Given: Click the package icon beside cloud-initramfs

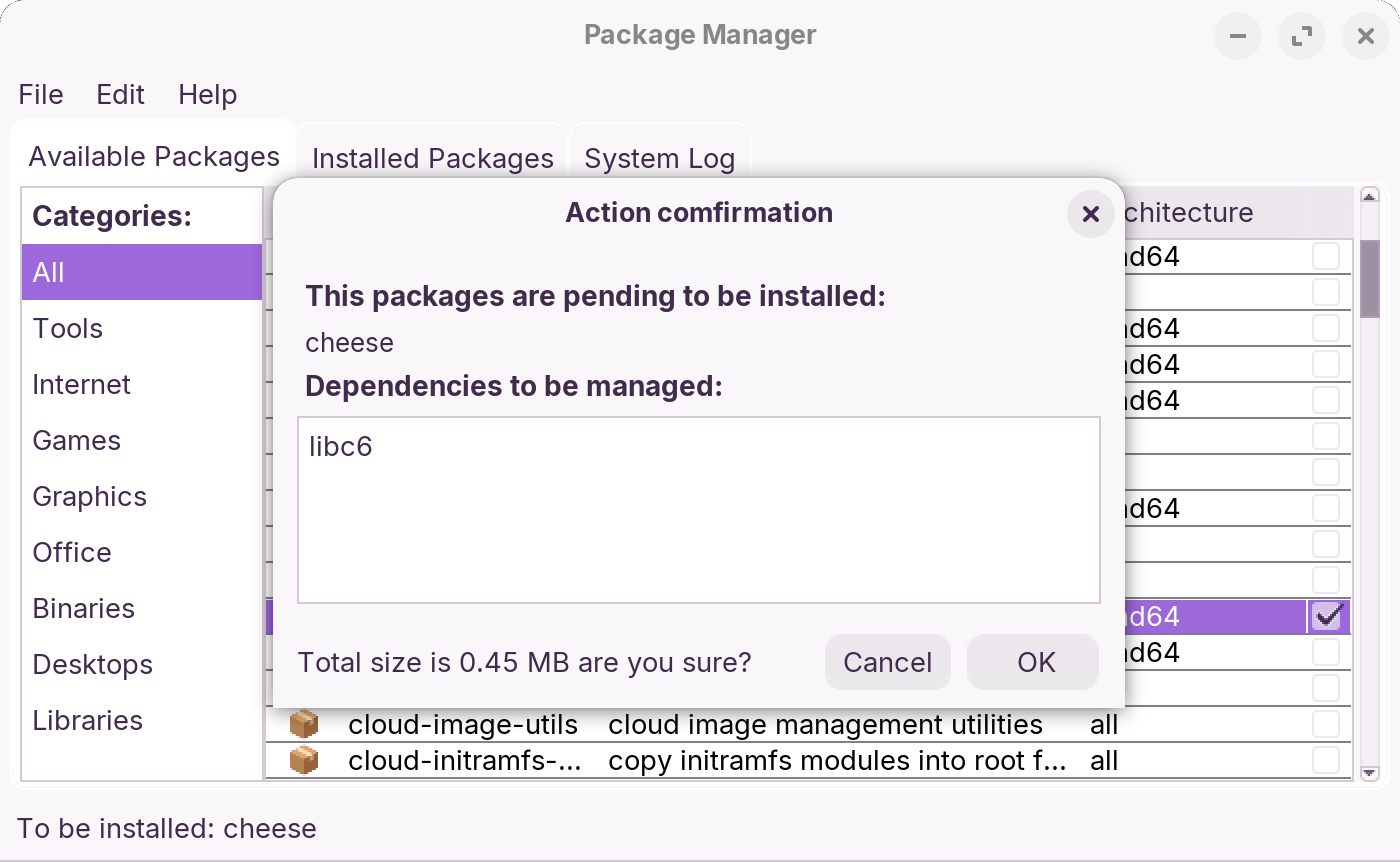Looking at the screenshot, I should tap(302, 760).
